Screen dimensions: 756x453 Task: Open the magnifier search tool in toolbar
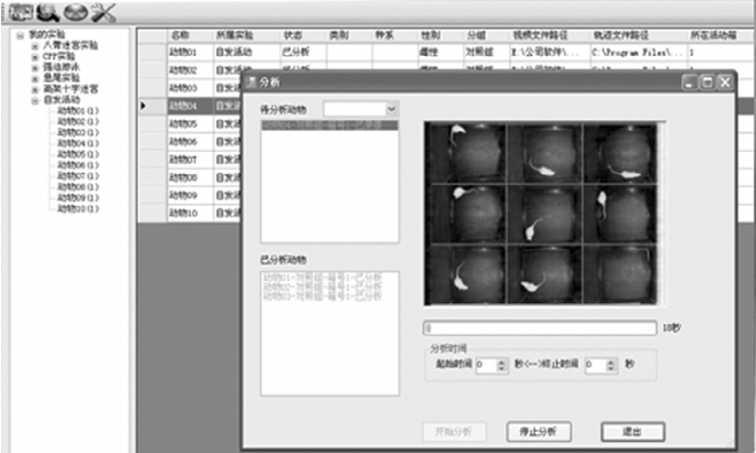point(48,13)
